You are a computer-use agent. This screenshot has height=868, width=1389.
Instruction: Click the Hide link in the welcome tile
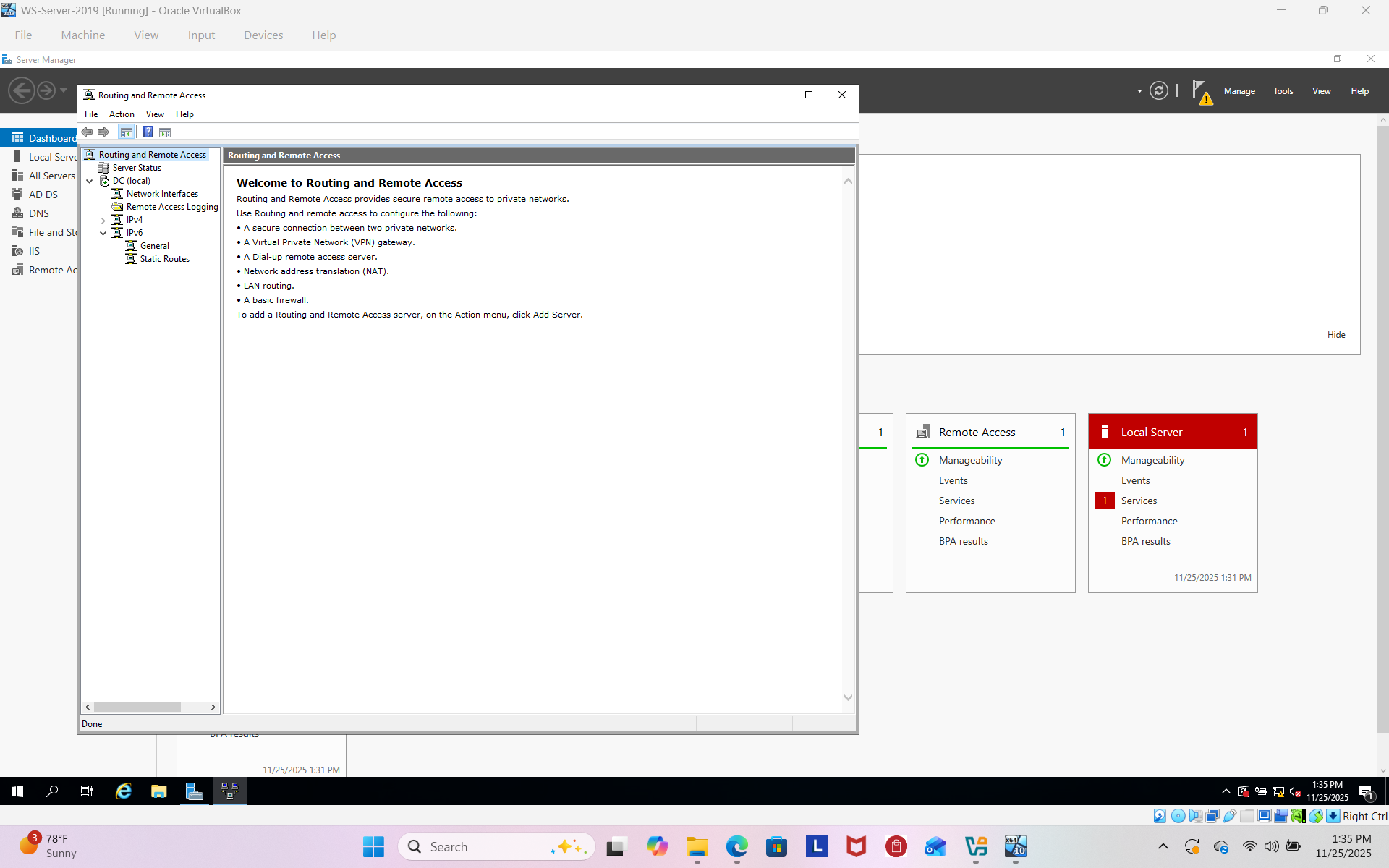click(x=1335, y=335)
